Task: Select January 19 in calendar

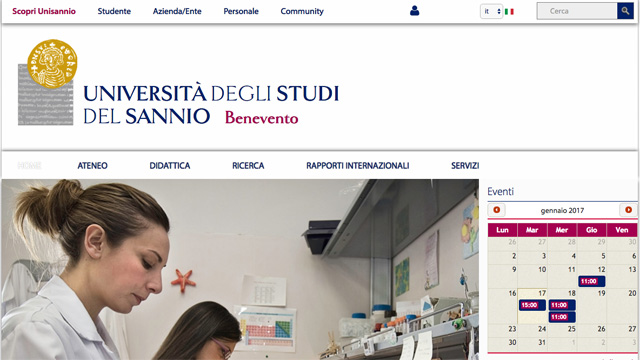Action: coord(602,293)
